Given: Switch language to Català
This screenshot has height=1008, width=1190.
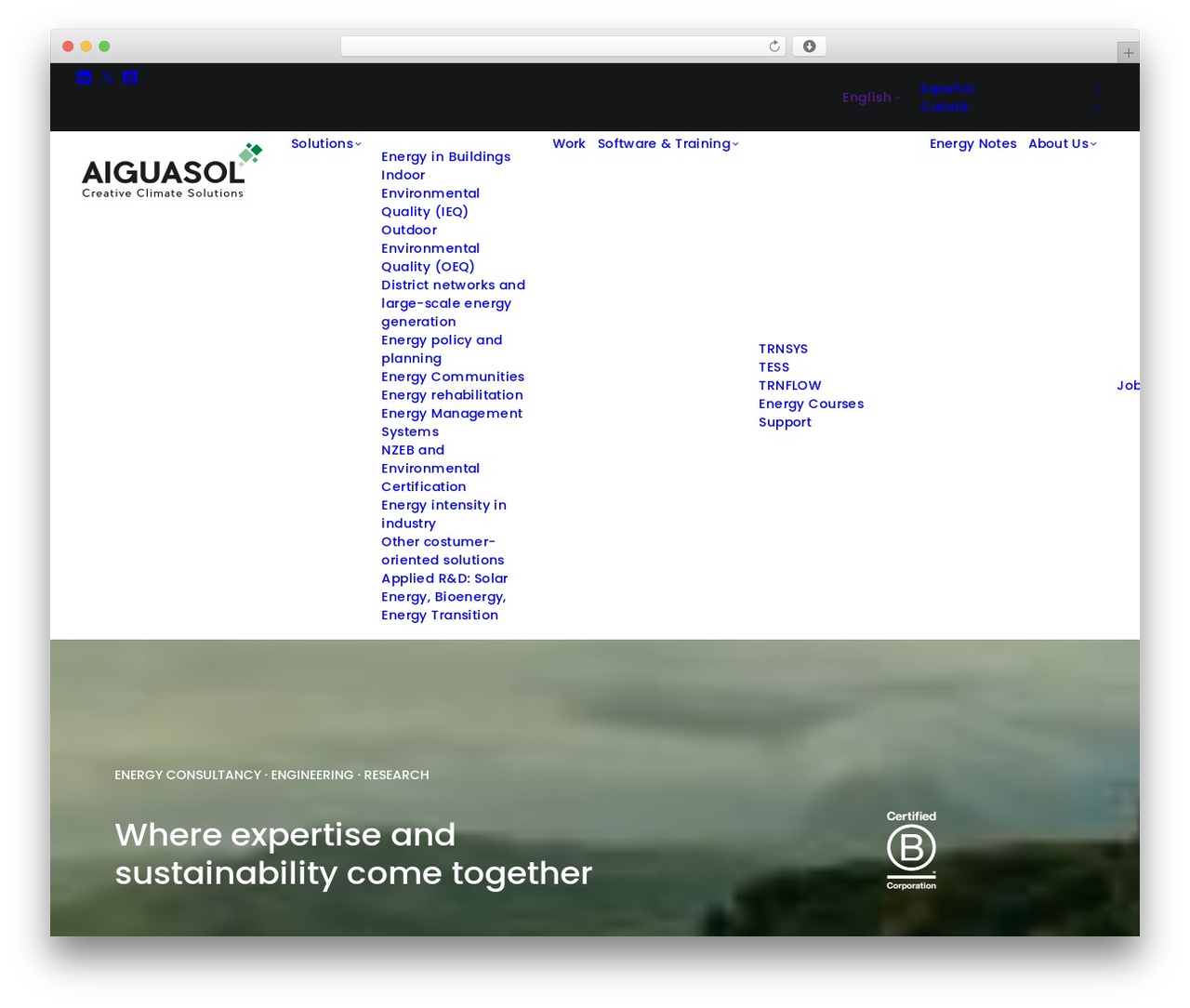Looking at the screenshot, I should tap(945, 107).
